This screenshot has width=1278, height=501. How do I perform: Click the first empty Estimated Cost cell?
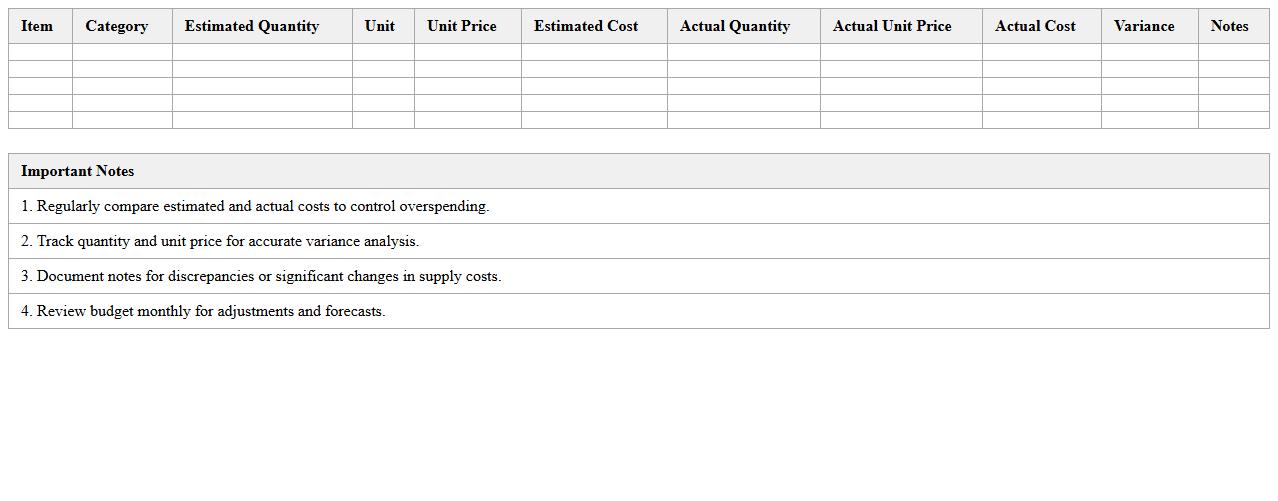click(x=594, y=52)
